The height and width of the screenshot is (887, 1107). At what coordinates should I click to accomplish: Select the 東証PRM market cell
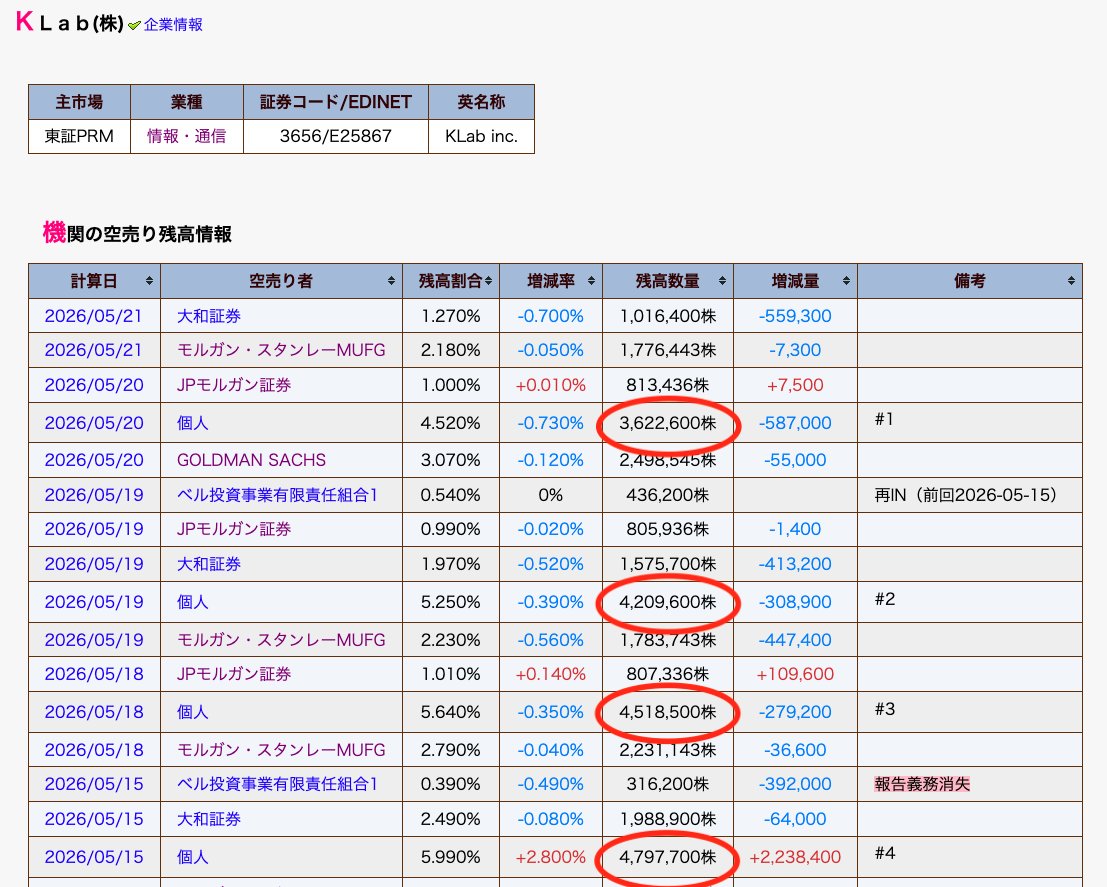[x=79, y=136]
